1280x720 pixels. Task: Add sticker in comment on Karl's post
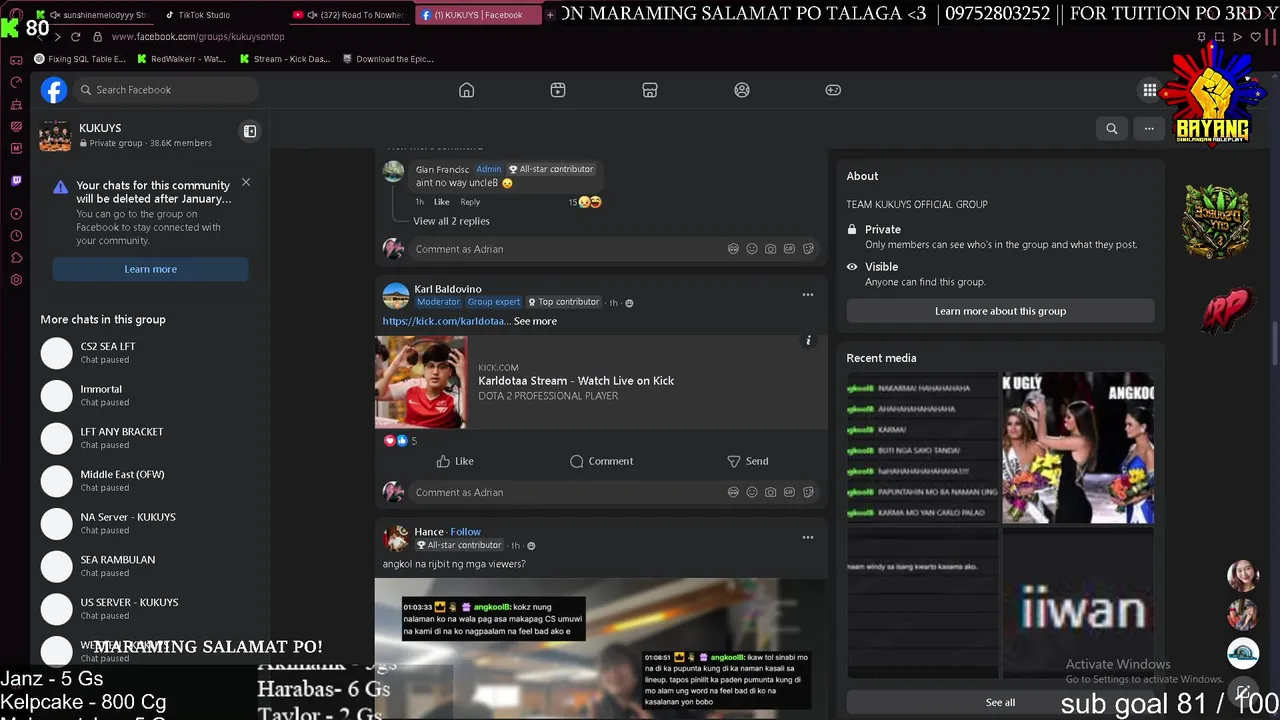808,492
